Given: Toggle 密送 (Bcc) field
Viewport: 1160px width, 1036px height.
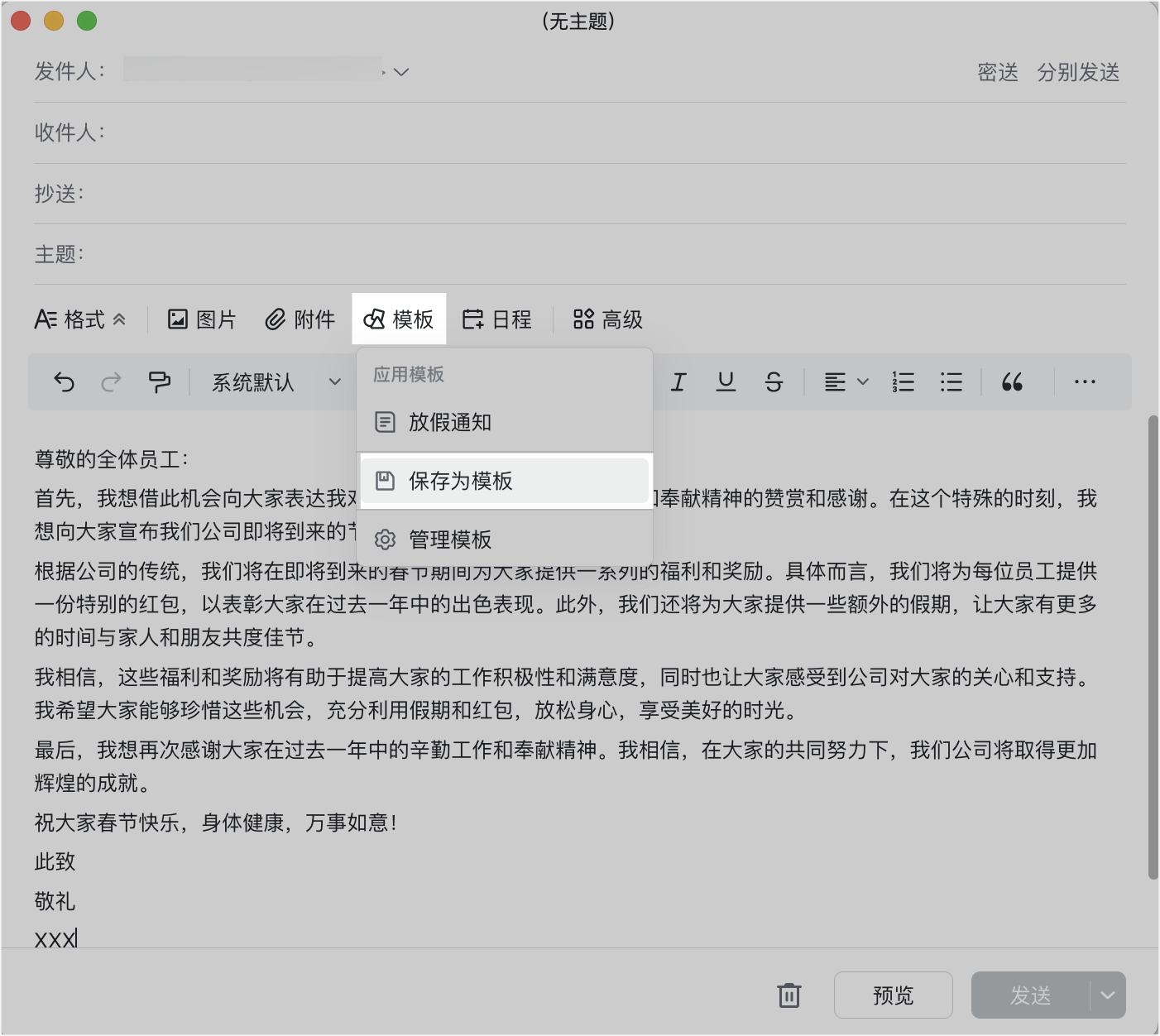Looking at the screenshot, I should (997, 72).
